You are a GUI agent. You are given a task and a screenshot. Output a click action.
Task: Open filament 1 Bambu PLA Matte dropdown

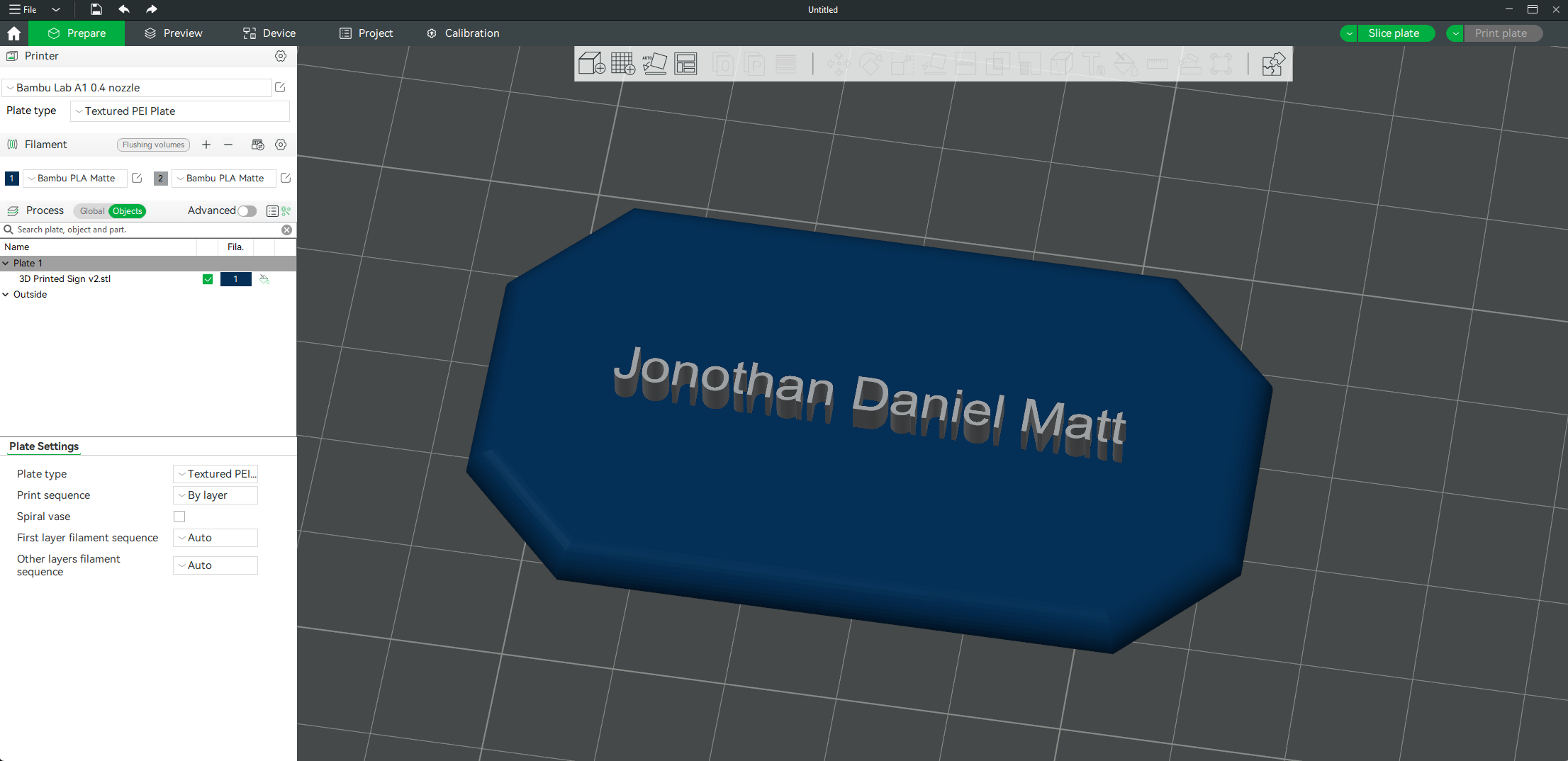[75, 179]
